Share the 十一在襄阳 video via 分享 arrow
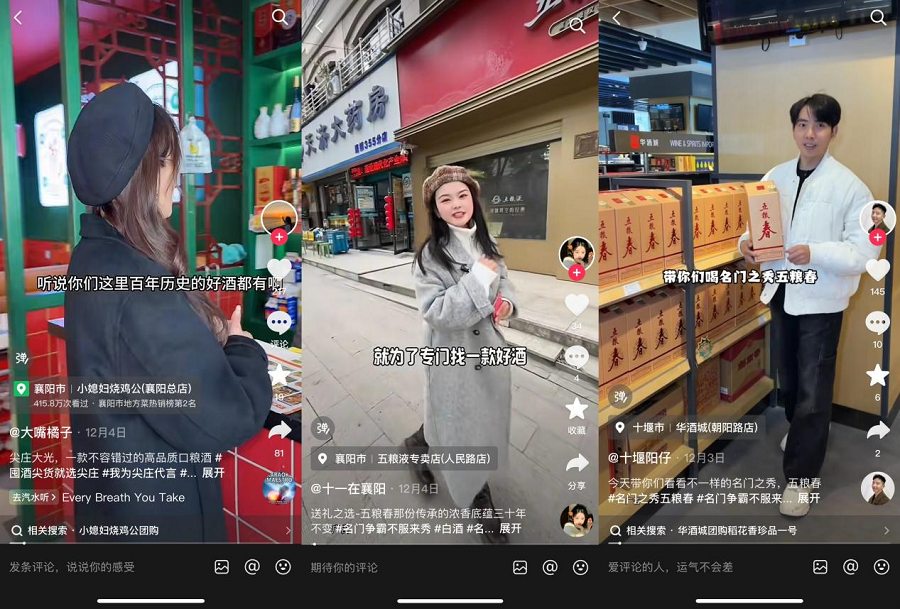 coord(577,463)
